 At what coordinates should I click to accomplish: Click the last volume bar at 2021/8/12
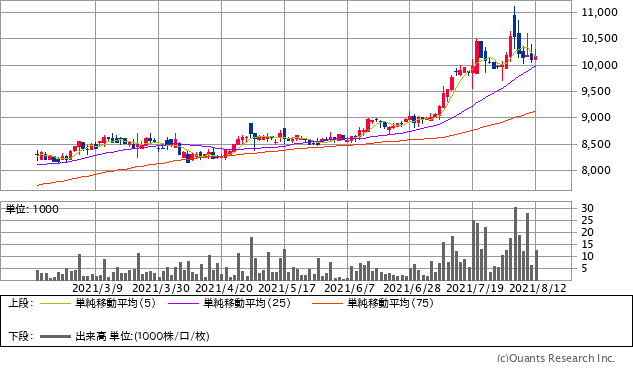537,265
